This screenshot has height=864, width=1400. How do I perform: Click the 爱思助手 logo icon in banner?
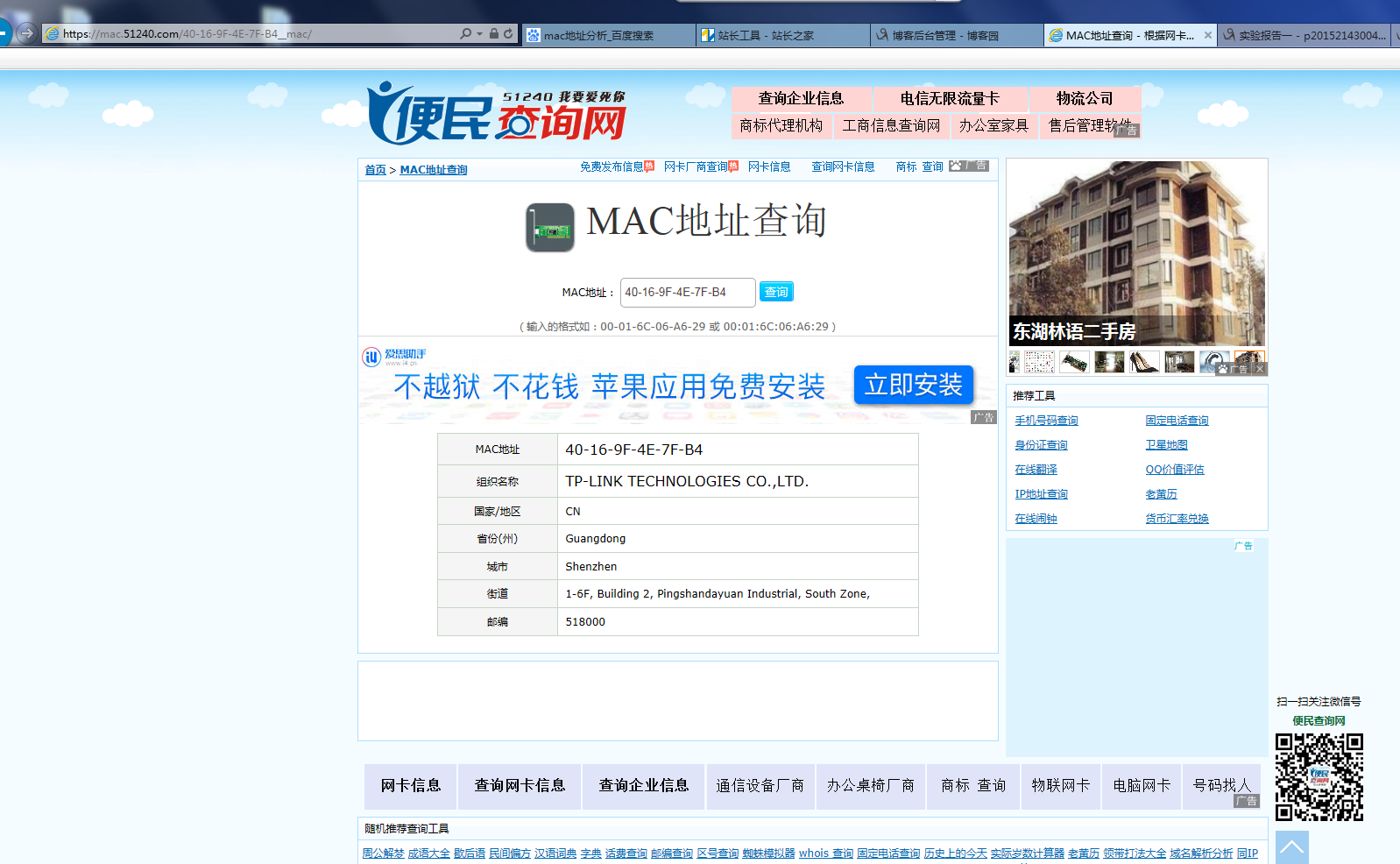371,357
